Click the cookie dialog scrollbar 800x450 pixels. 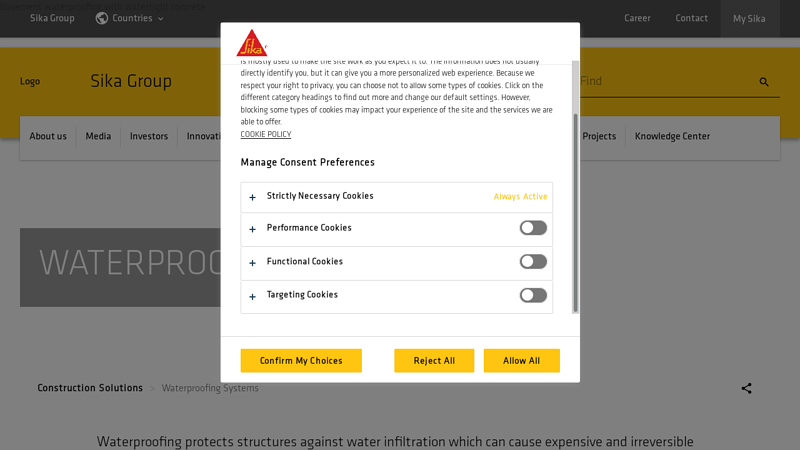click(575, 210)
